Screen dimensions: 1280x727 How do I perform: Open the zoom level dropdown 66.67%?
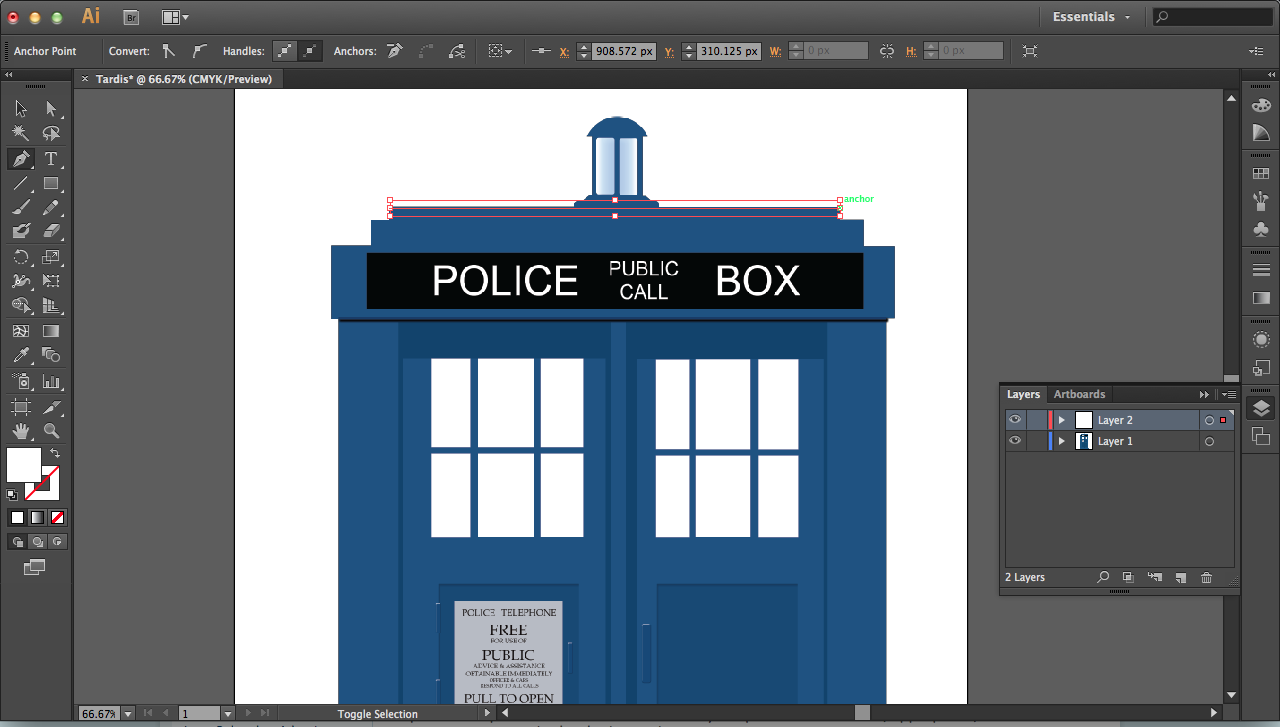[127, 714]
